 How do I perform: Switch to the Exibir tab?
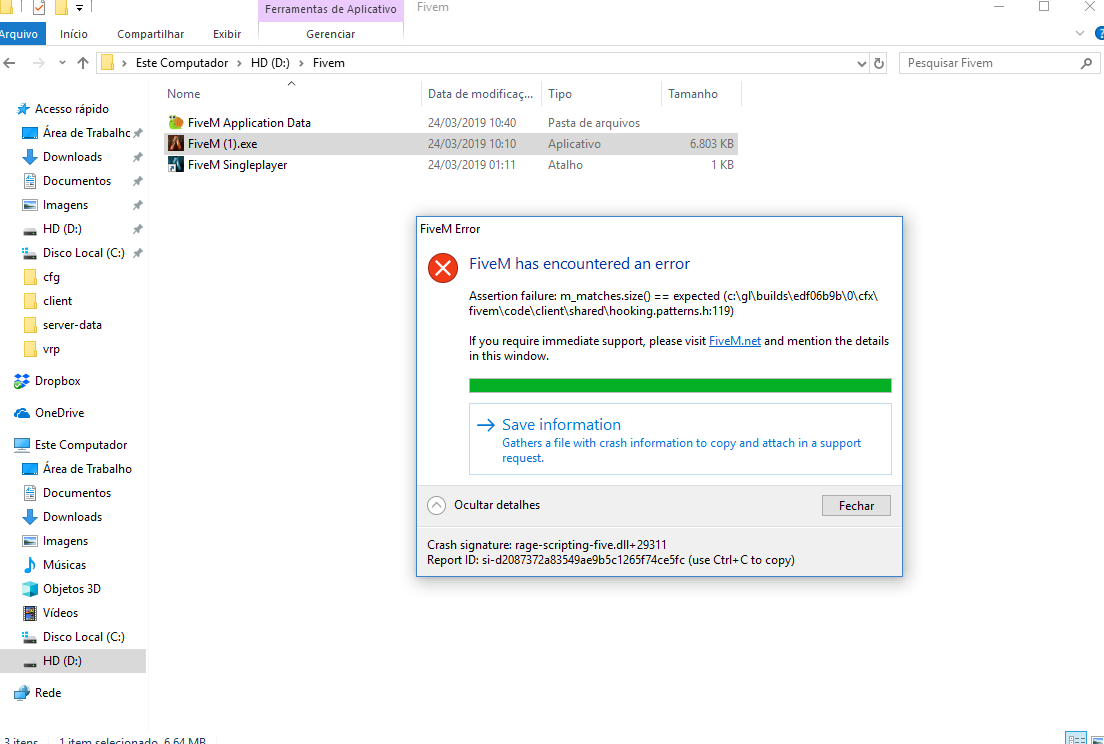(226, 33)
